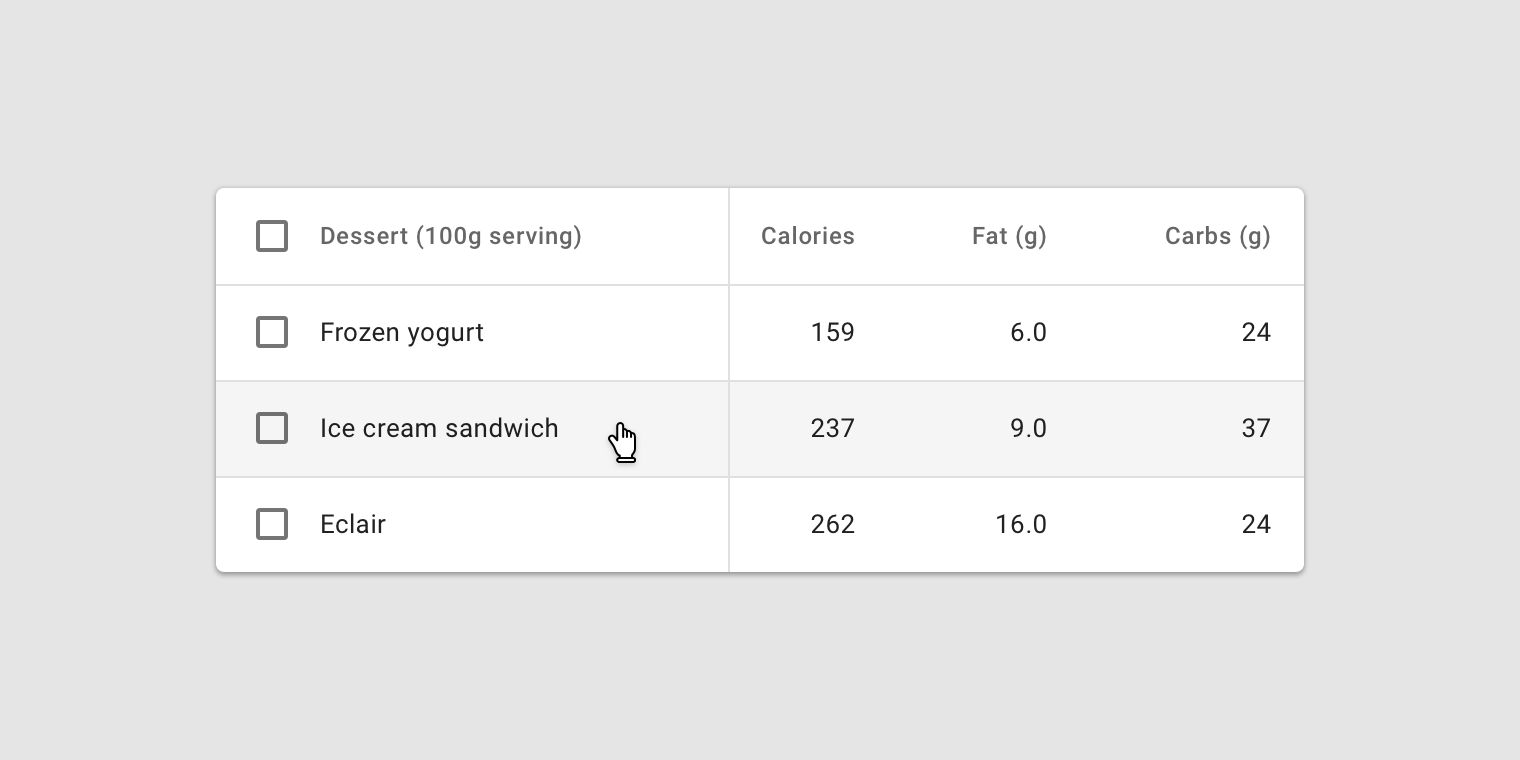Toggle the select-all checkbox in the header
1520x760 pixels.
[272, 236]
